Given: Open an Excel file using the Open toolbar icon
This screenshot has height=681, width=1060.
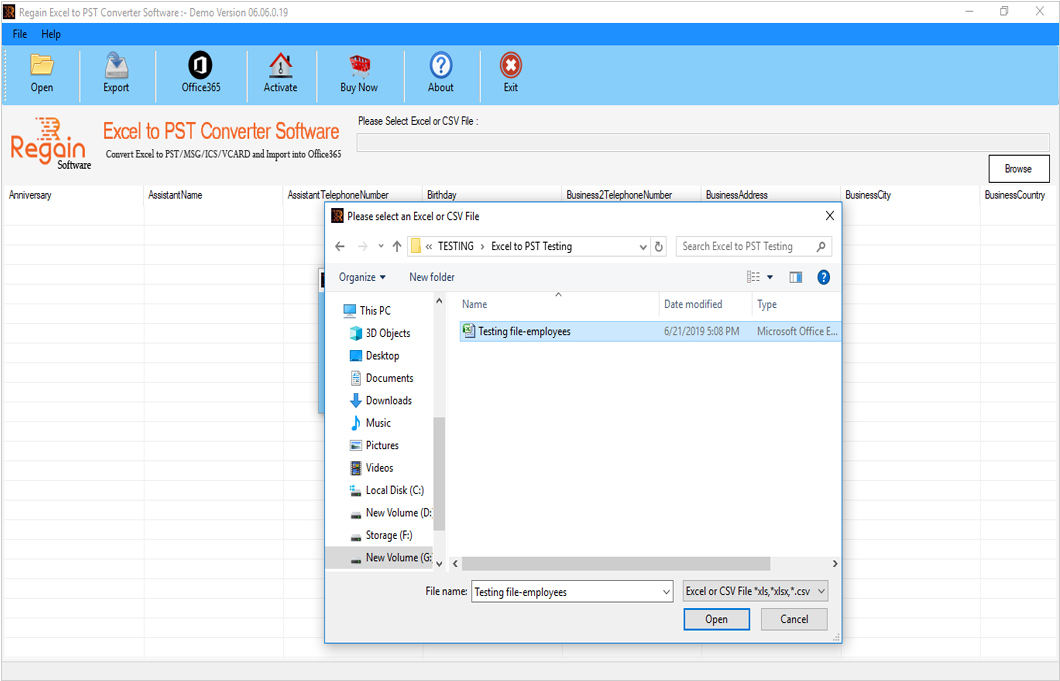Looking at the screenshot, I should click(41, 72).
